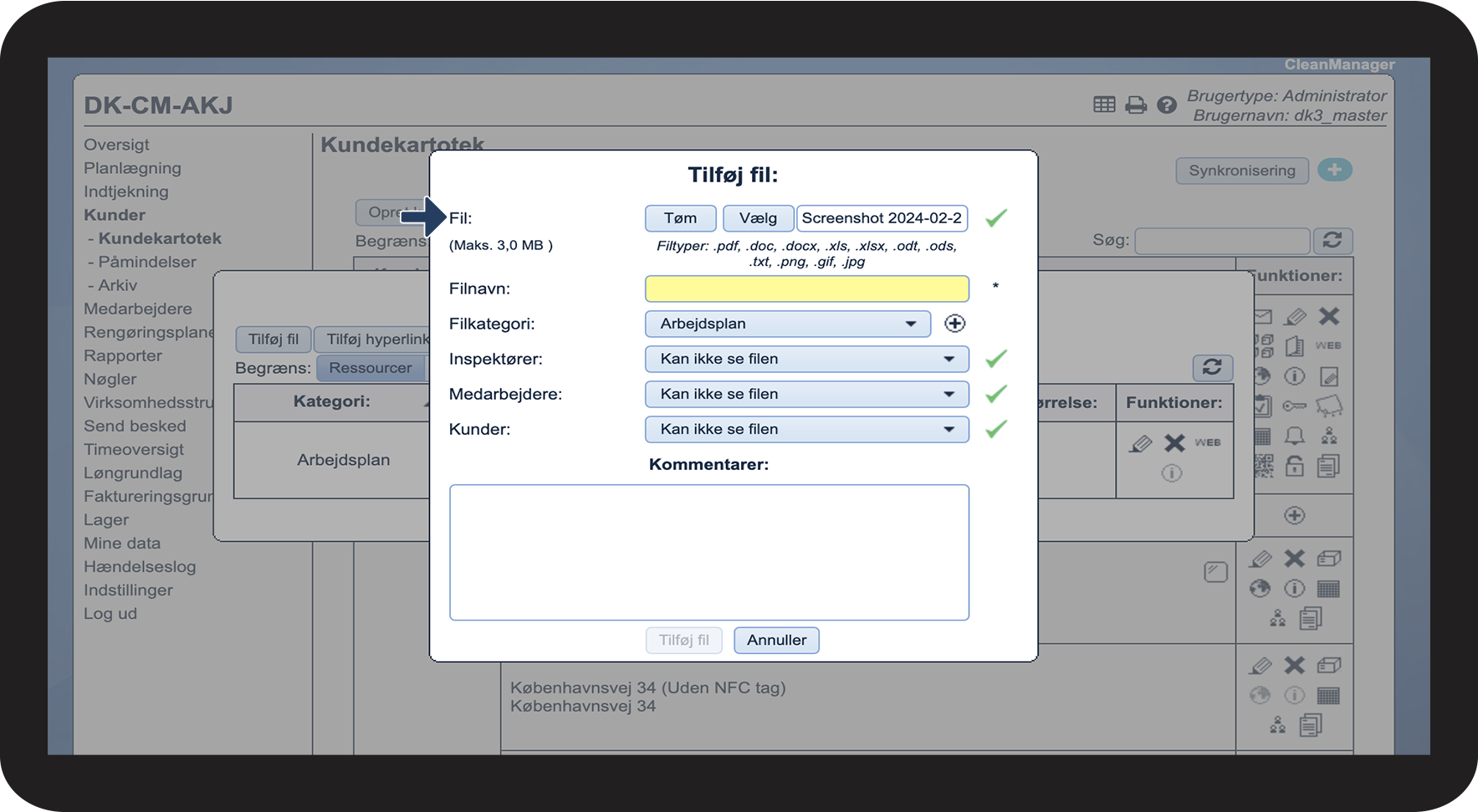Click the Tilføj hyperlink button
1478x812 pixels.
[x=373, y=340]
